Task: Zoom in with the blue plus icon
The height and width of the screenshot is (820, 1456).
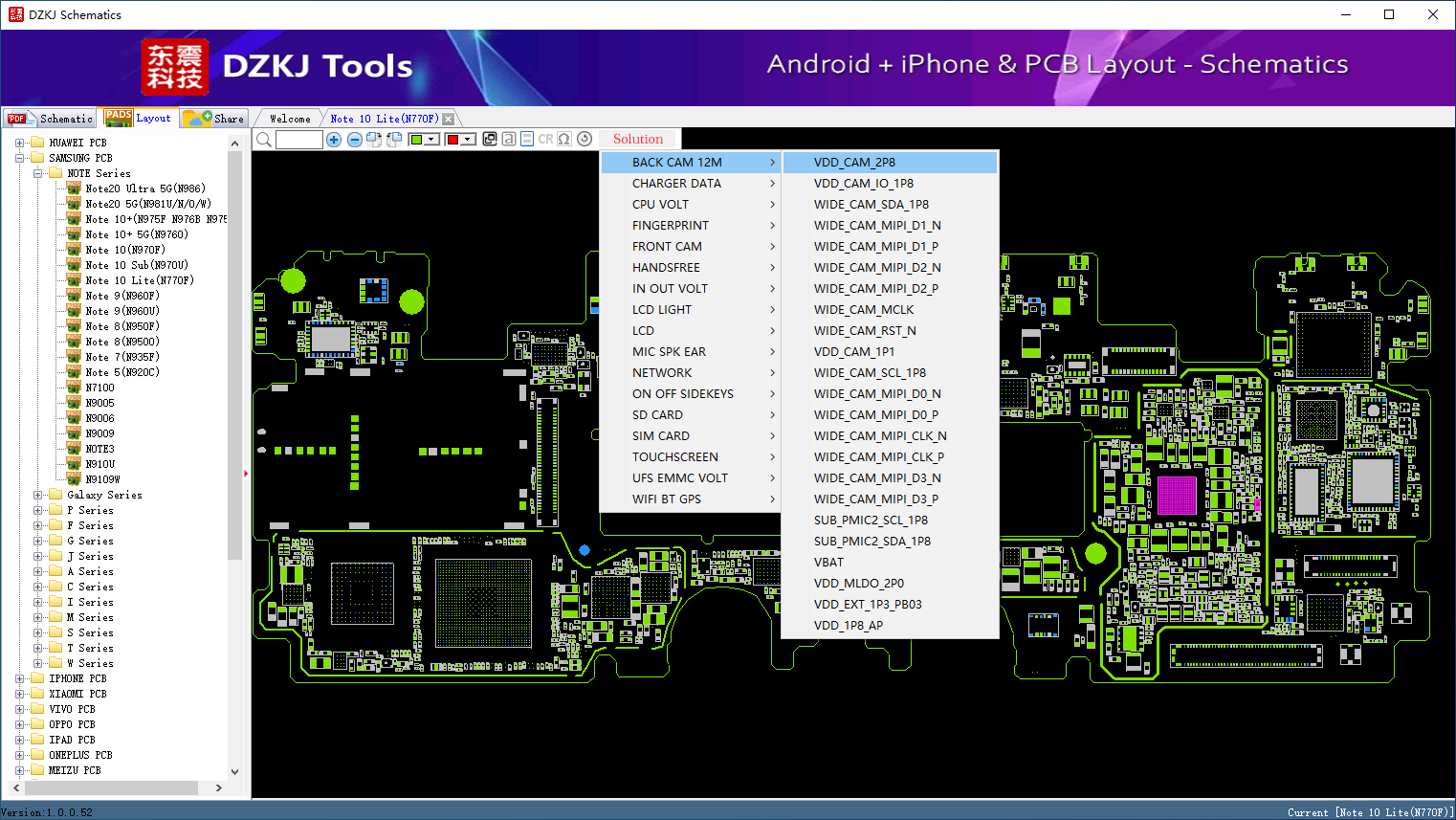Action: point(334,140)
